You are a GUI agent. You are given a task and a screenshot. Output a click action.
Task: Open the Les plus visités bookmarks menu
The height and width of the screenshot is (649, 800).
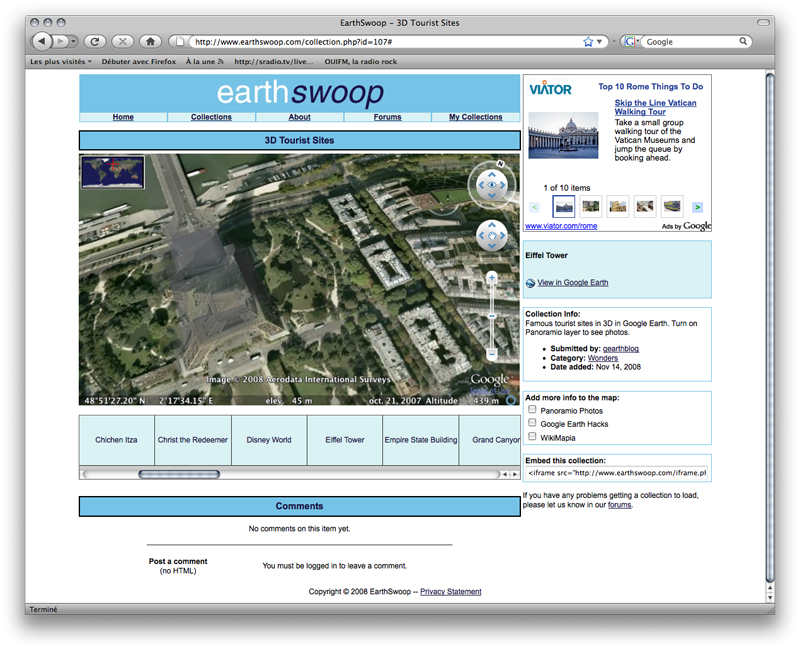(61, 62)
